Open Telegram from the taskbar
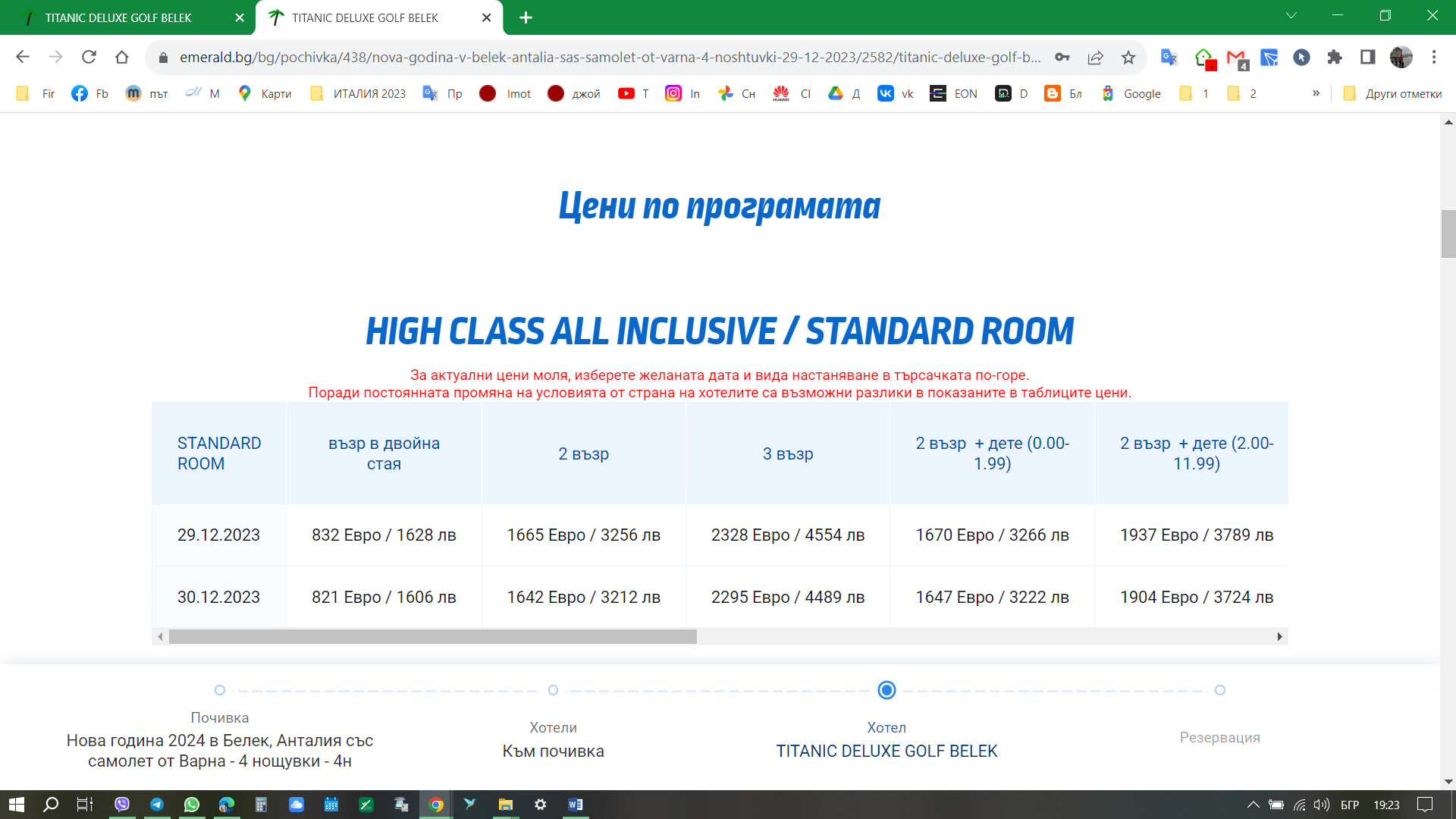 pyautogui.click(x=157, y=805)
